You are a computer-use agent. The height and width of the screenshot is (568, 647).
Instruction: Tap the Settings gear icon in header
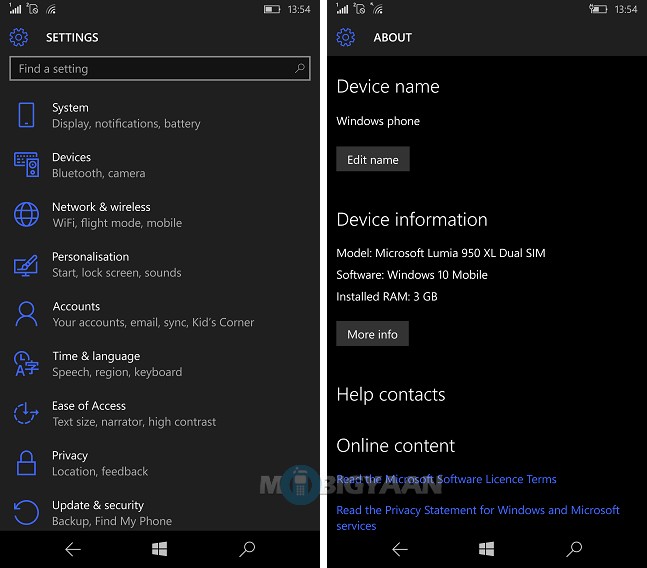19,37
